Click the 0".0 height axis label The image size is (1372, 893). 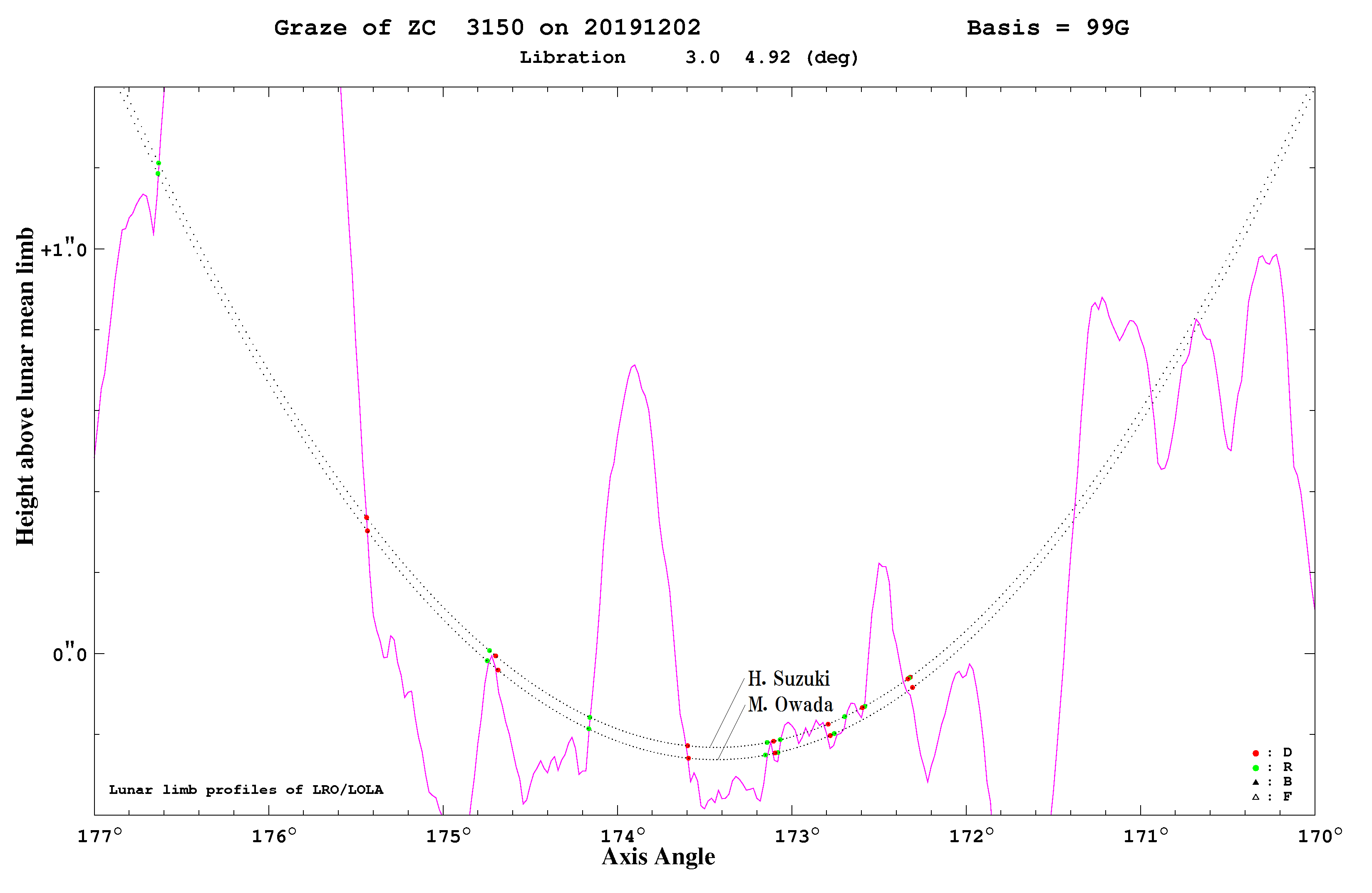[70, 654]
